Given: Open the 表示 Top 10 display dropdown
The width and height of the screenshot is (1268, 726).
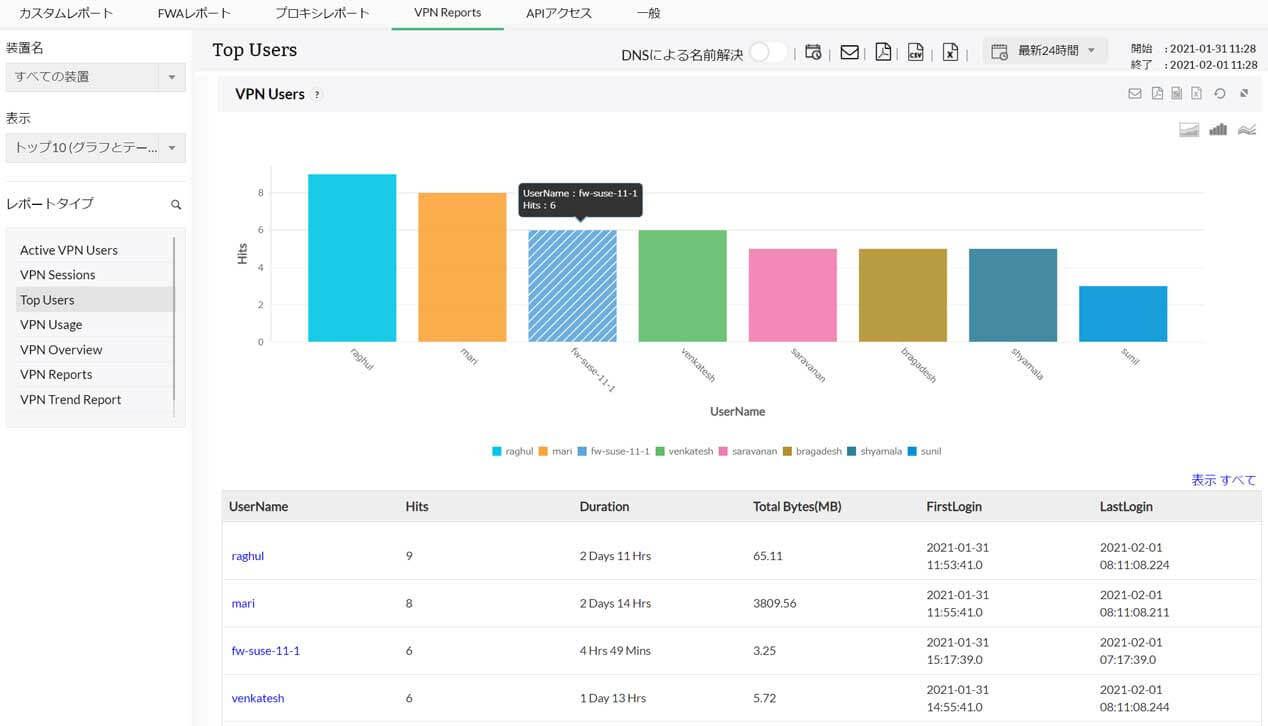Looking at the screenshot, I should 95,148.
